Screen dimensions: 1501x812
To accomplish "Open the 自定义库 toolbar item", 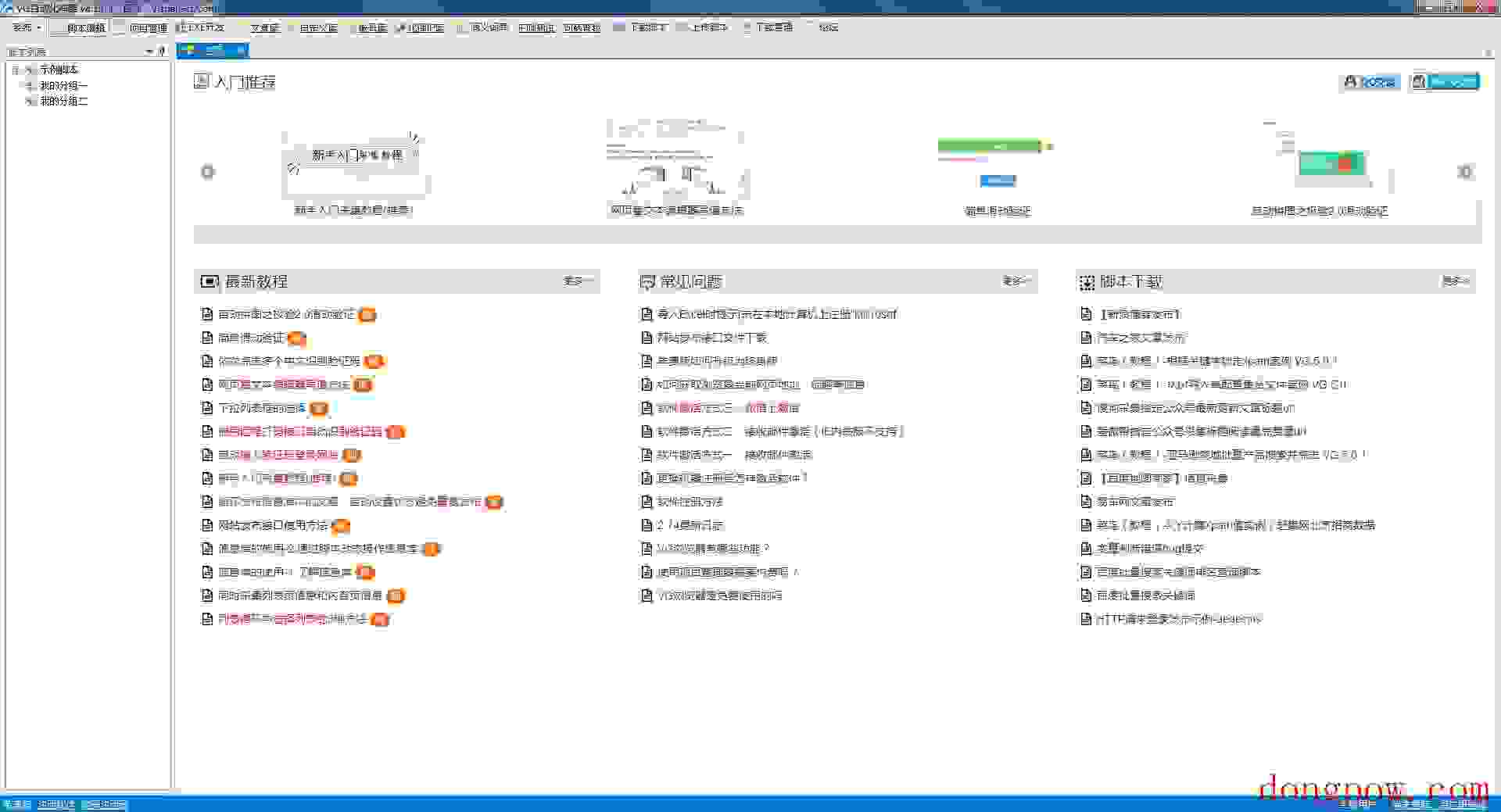I will point(313,27).
